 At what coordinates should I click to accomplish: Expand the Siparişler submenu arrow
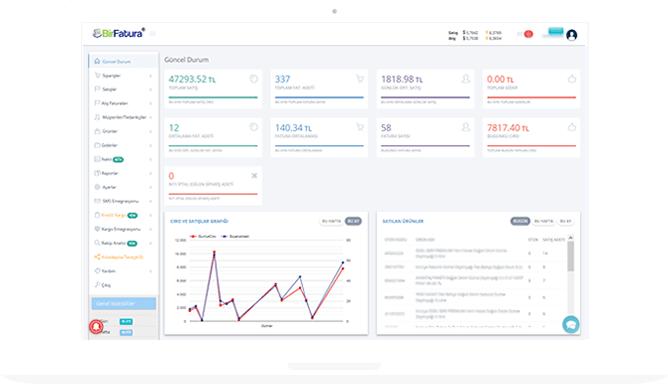[150, 76]
